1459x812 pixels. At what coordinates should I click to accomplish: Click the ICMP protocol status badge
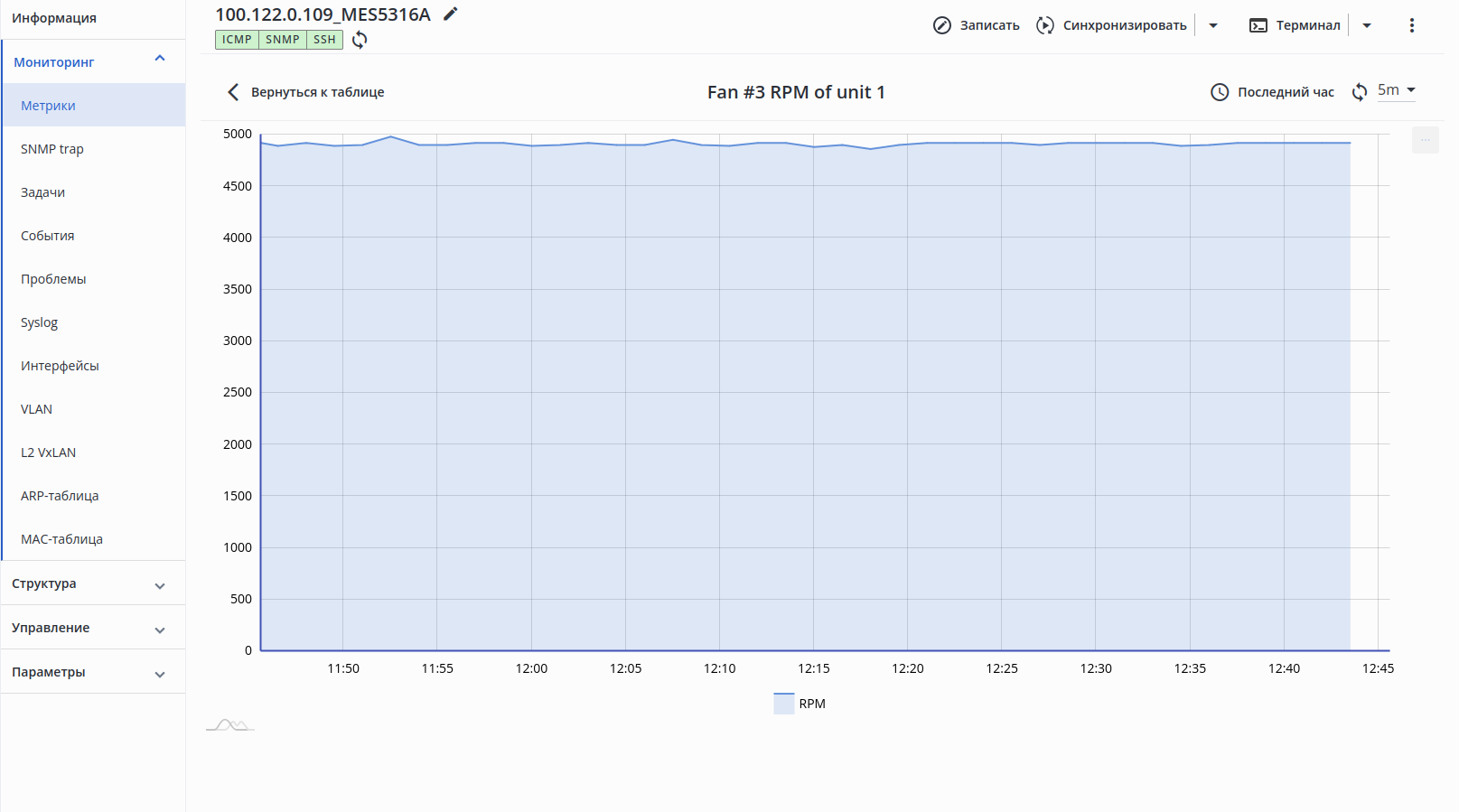(x=237, y=40)
